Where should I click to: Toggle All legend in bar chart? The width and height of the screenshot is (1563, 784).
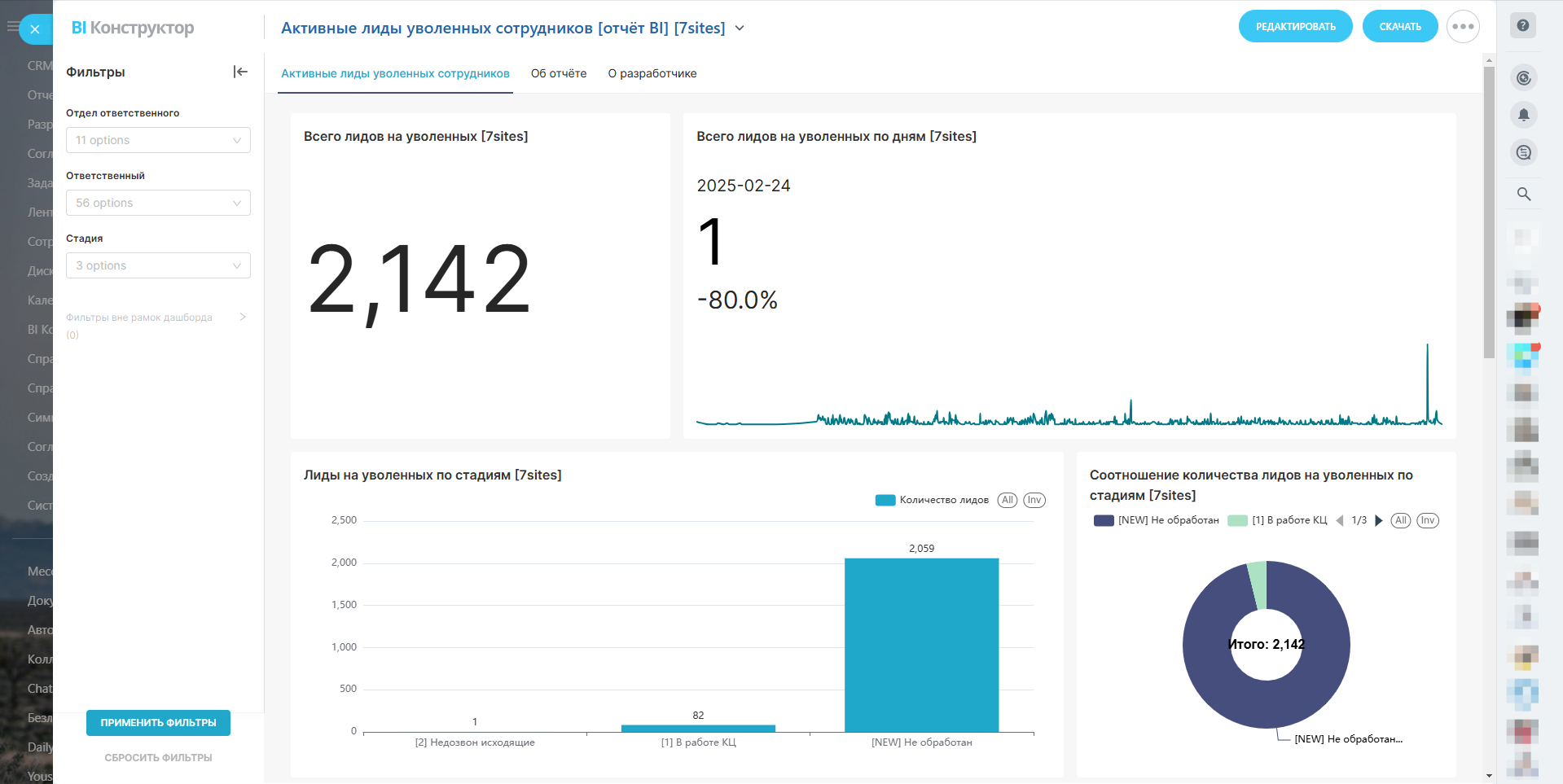coord(1008,500)
